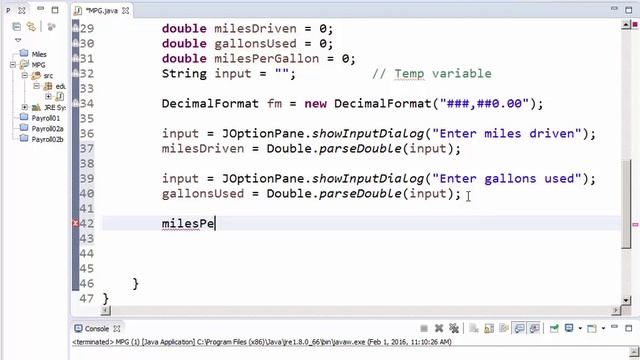Close the MPG.java editor tab

point(126,11)
